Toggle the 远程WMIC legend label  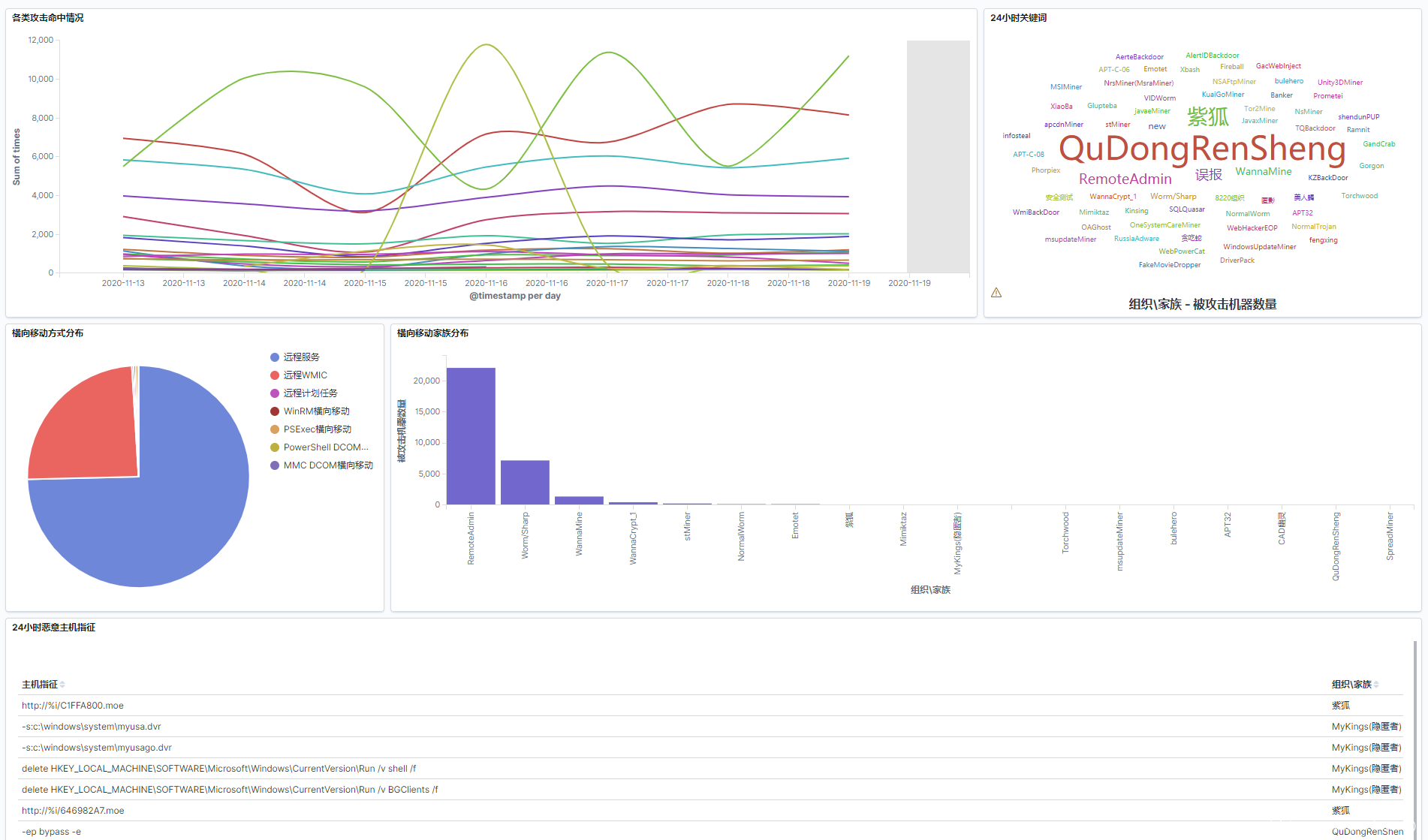click(305, 375)
